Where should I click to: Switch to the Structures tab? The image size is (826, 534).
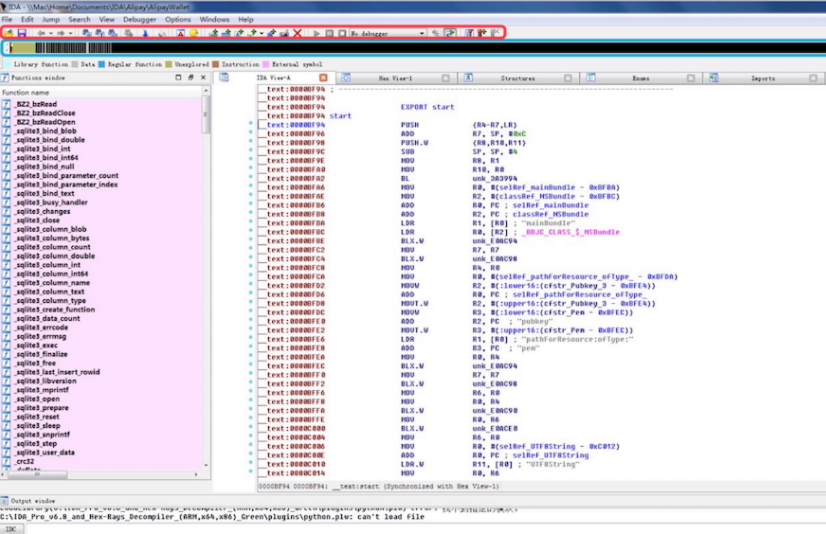point(517,77)
